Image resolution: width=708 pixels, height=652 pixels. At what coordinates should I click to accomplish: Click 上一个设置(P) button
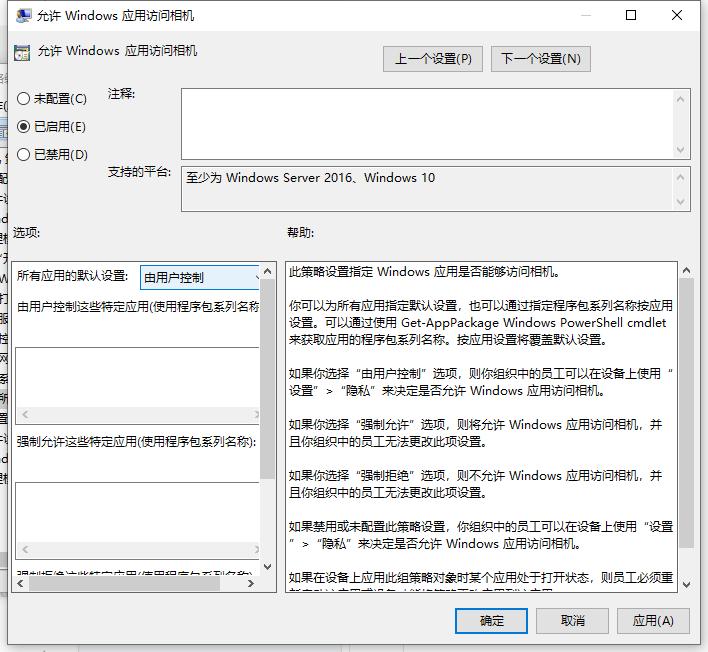433,59
